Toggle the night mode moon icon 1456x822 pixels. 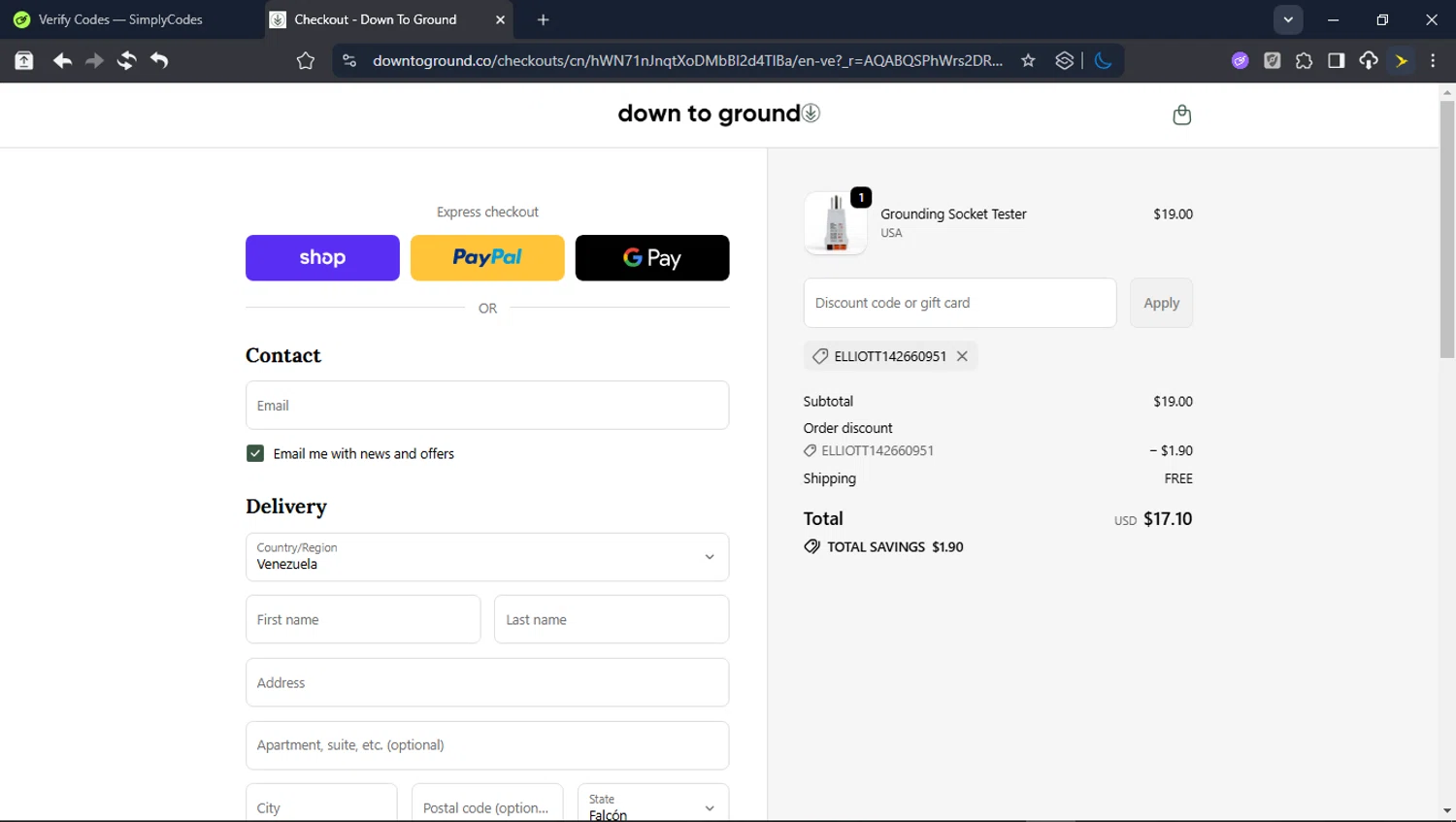pyautogui.click(x=1103, y=61)
